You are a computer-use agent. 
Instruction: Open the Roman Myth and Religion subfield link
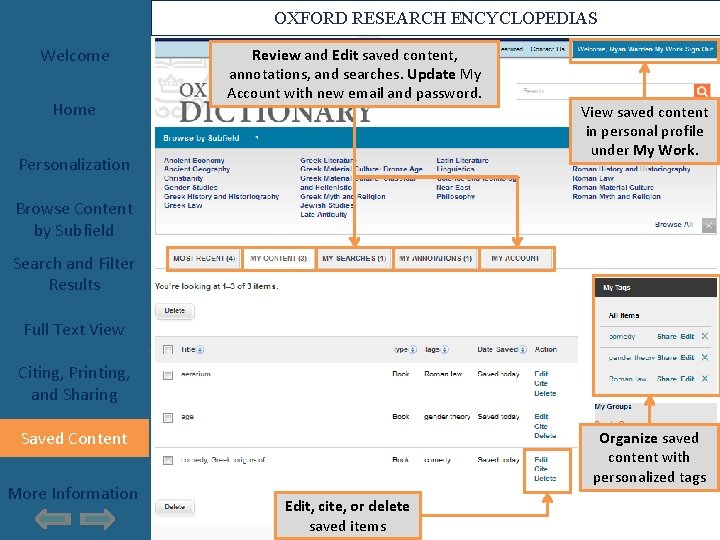[616, 197]
